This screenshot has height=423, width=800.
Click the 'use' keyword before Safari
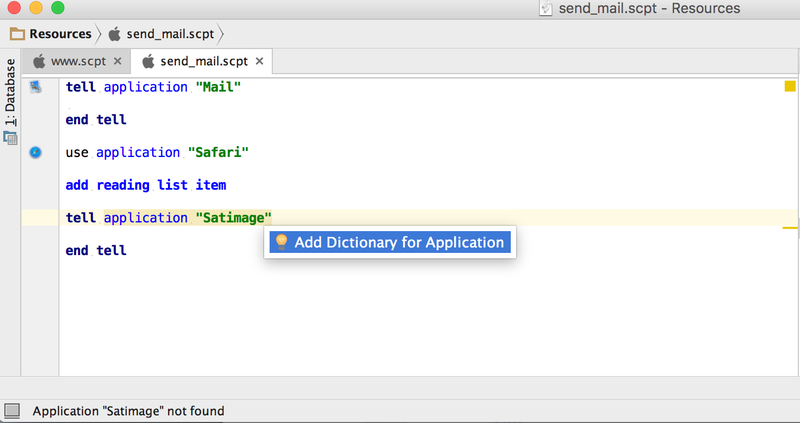[77, 153]
